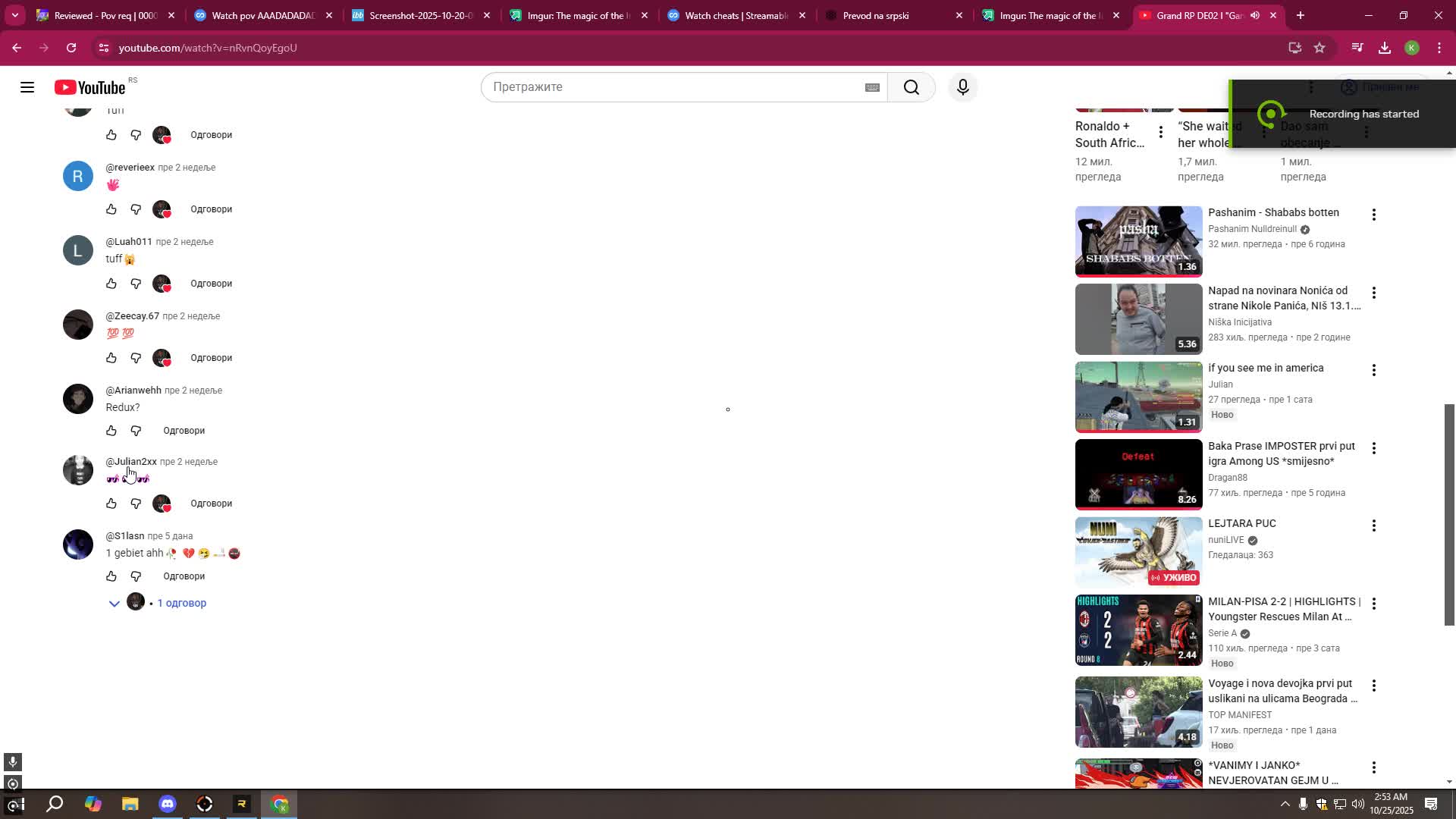Reply to @Arianwehh's 'Redux?' comment
Screen dimensions: 1456x819
click(x=184, y=430)
